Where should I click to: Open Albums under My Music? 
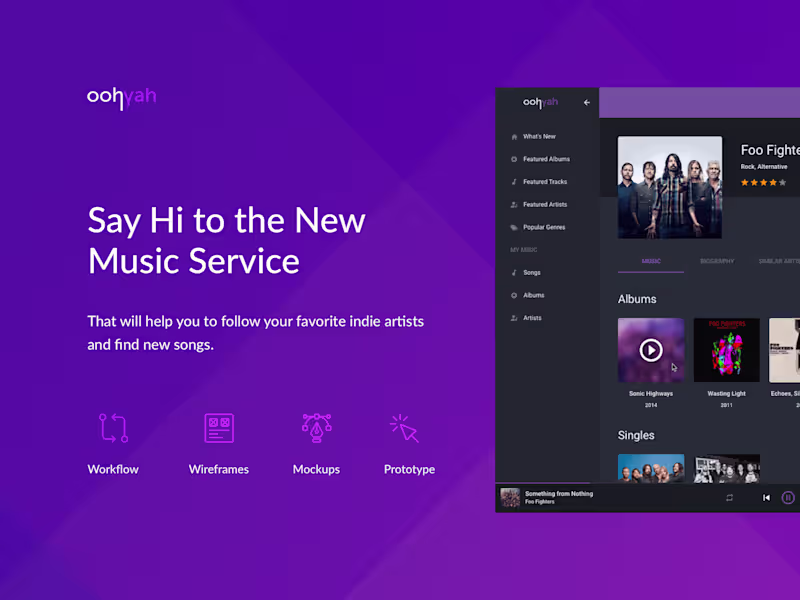534,295
